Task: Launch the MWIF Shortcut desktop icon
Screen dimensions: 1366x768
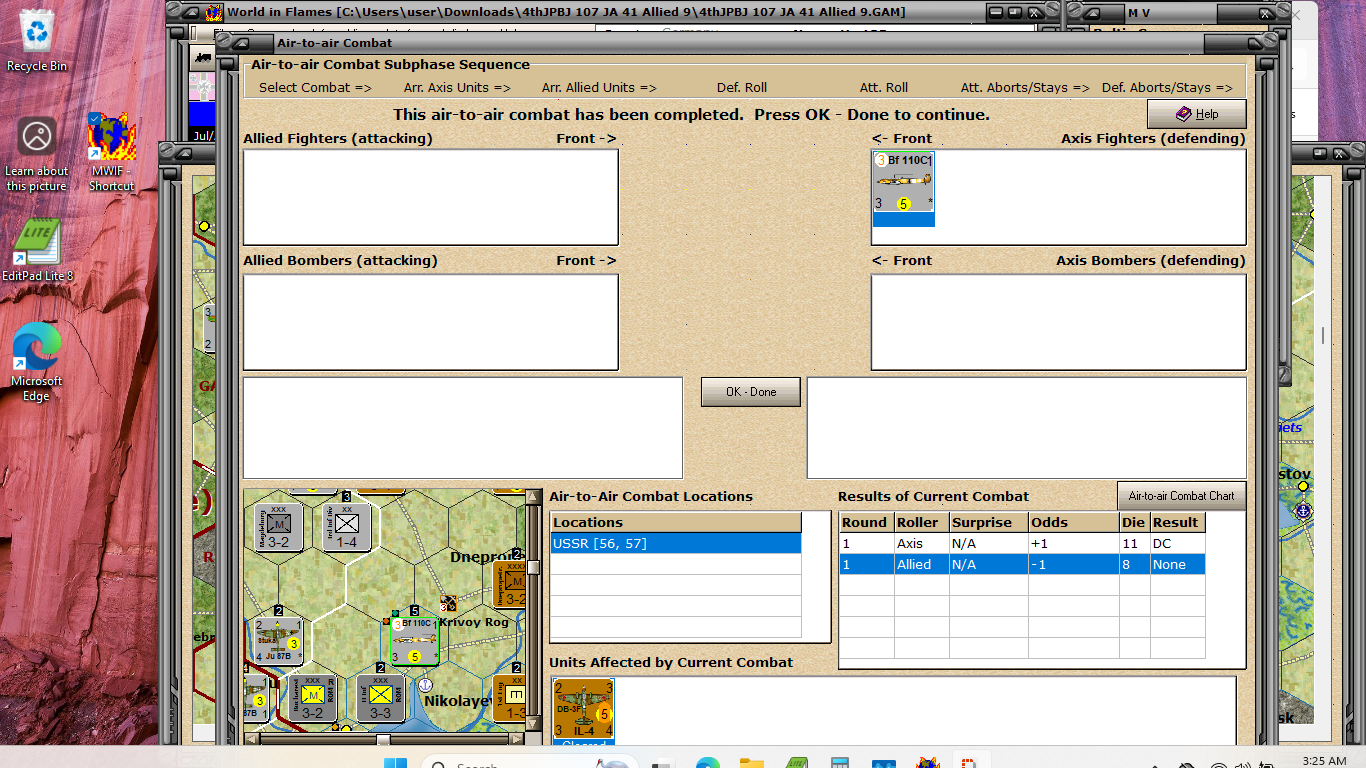Action: point(111,152)
